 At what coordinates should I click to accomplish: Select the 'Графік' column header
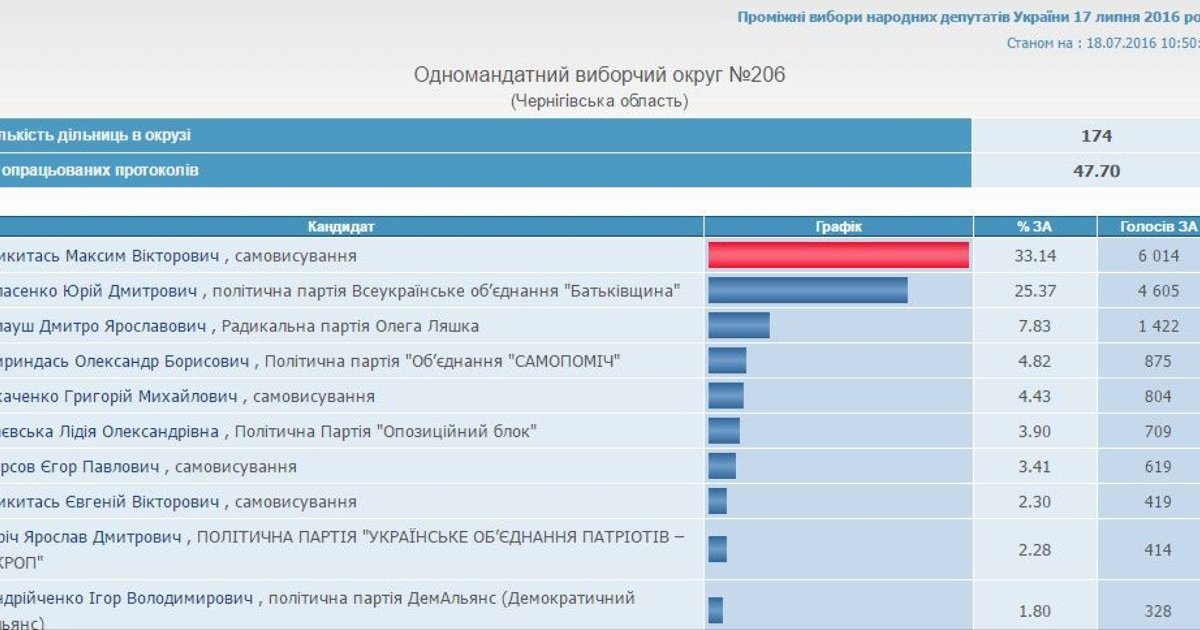(x=838, y=227)
